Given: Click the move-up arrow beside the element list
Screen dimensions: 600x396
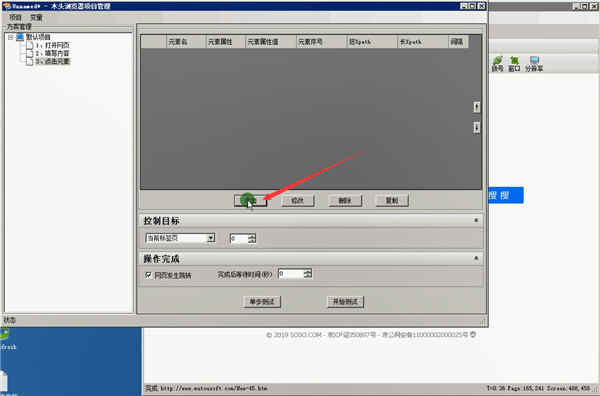Looking at the screenshot, I should click(476, 107).
